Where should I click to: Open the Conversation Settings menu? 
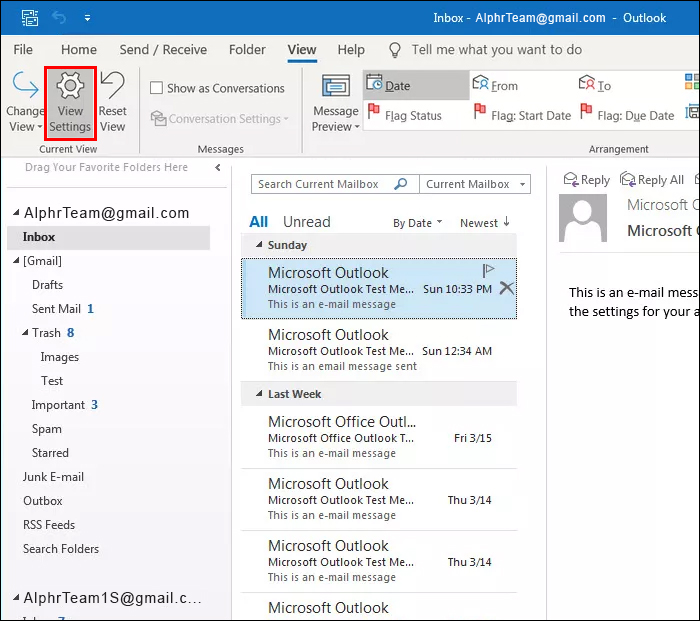[219, 119]
